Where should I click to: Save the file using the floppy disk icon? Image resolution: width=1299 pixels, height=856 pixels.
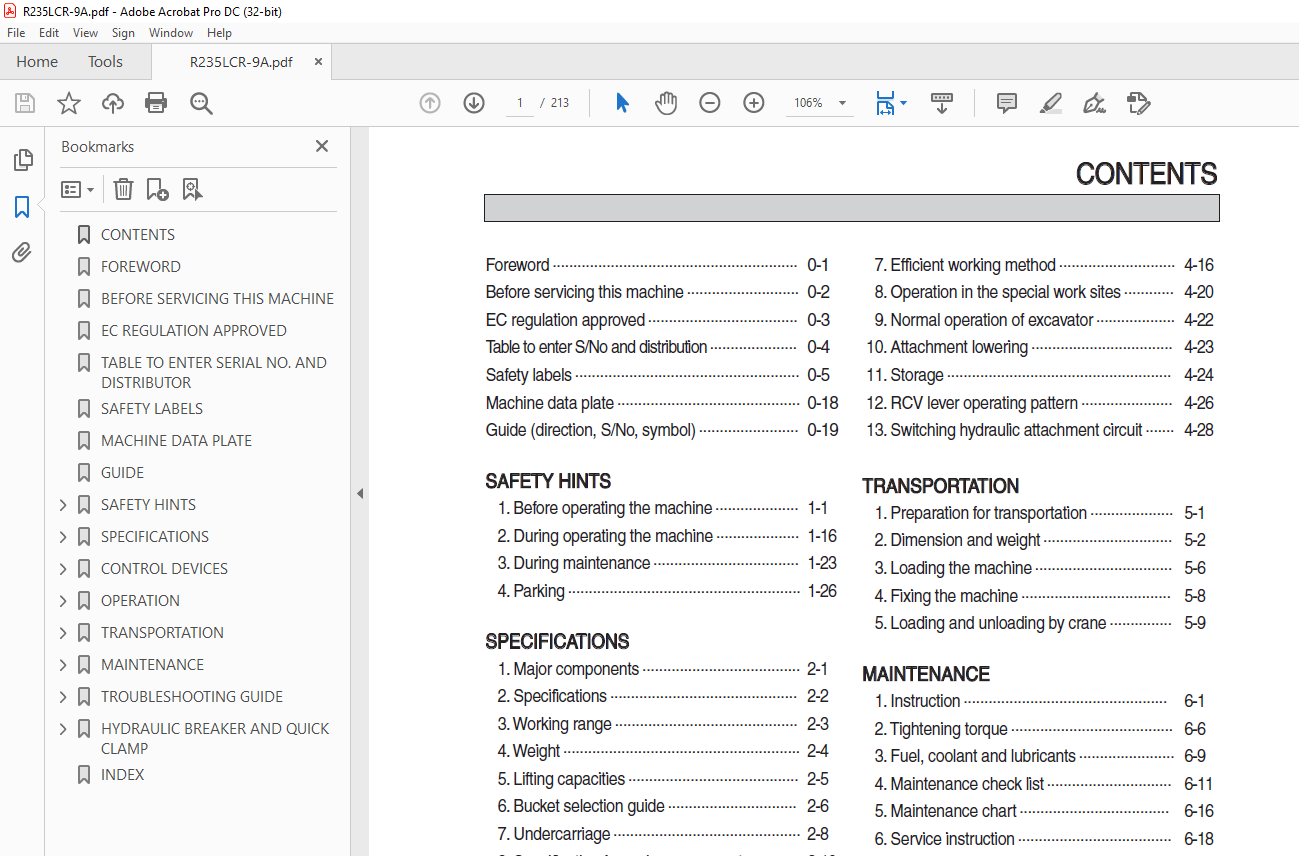tap(25, 103)
